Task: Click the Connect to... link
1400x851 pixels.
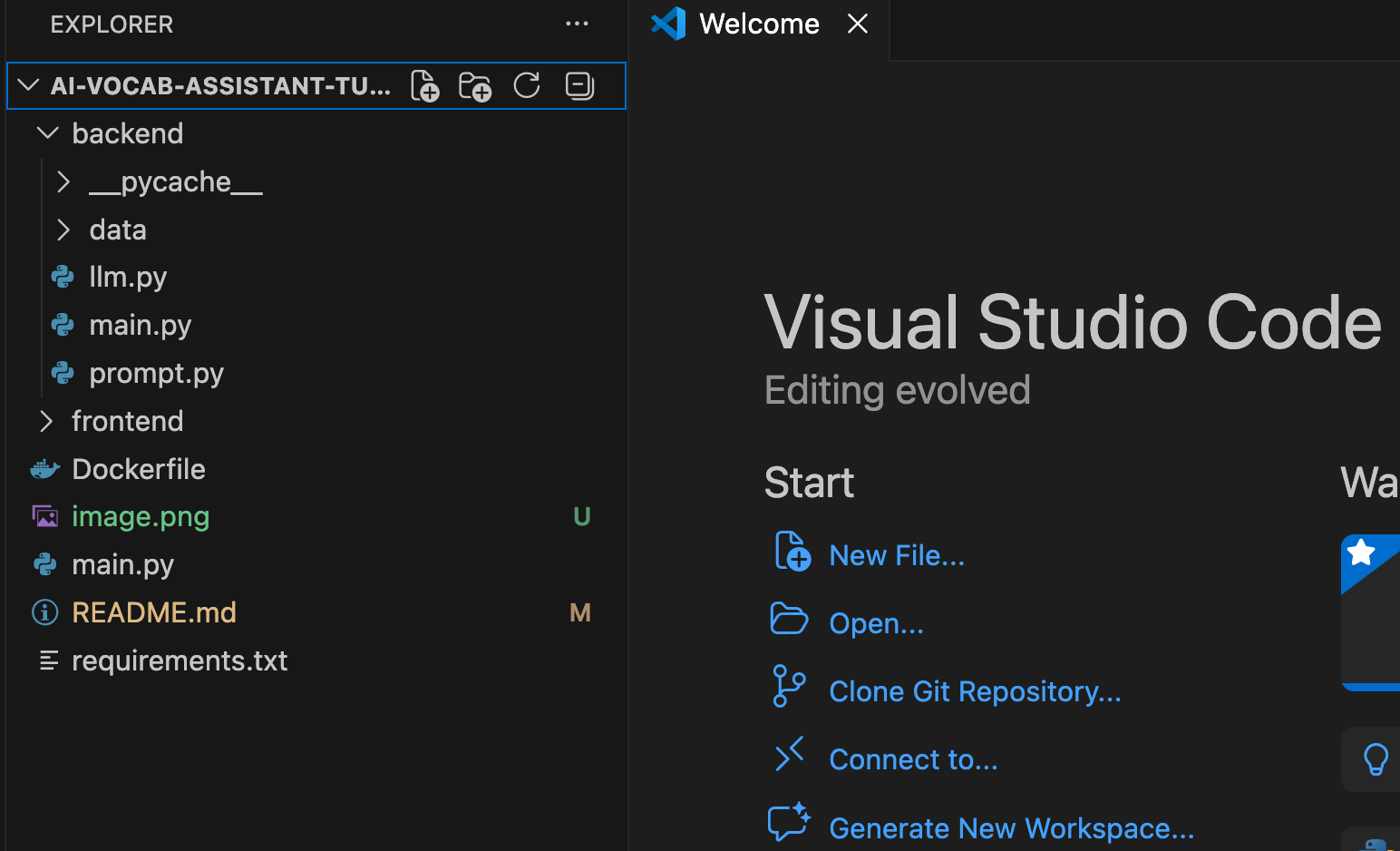Action: (912, 759)
